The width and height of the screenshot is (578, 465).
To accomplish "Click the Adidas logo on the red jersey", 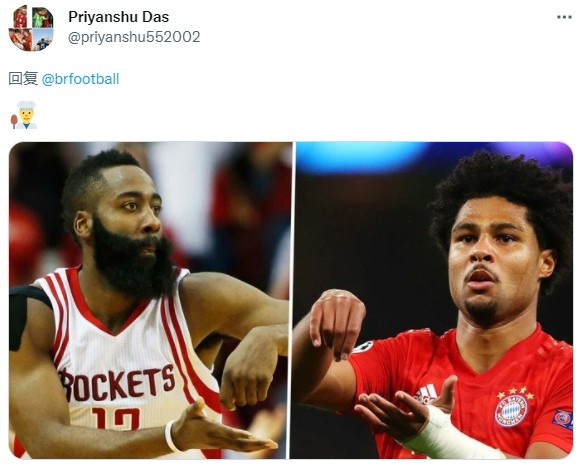I will (426, 394).
